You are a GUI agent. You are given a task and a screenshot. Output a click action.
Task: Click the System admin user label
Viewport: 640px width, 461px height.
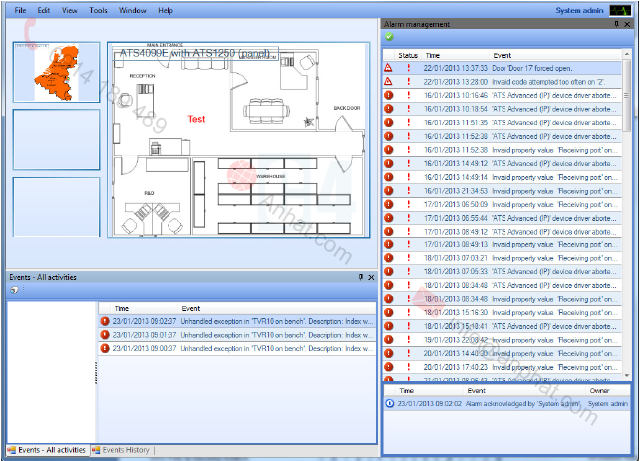coord(579,10)
